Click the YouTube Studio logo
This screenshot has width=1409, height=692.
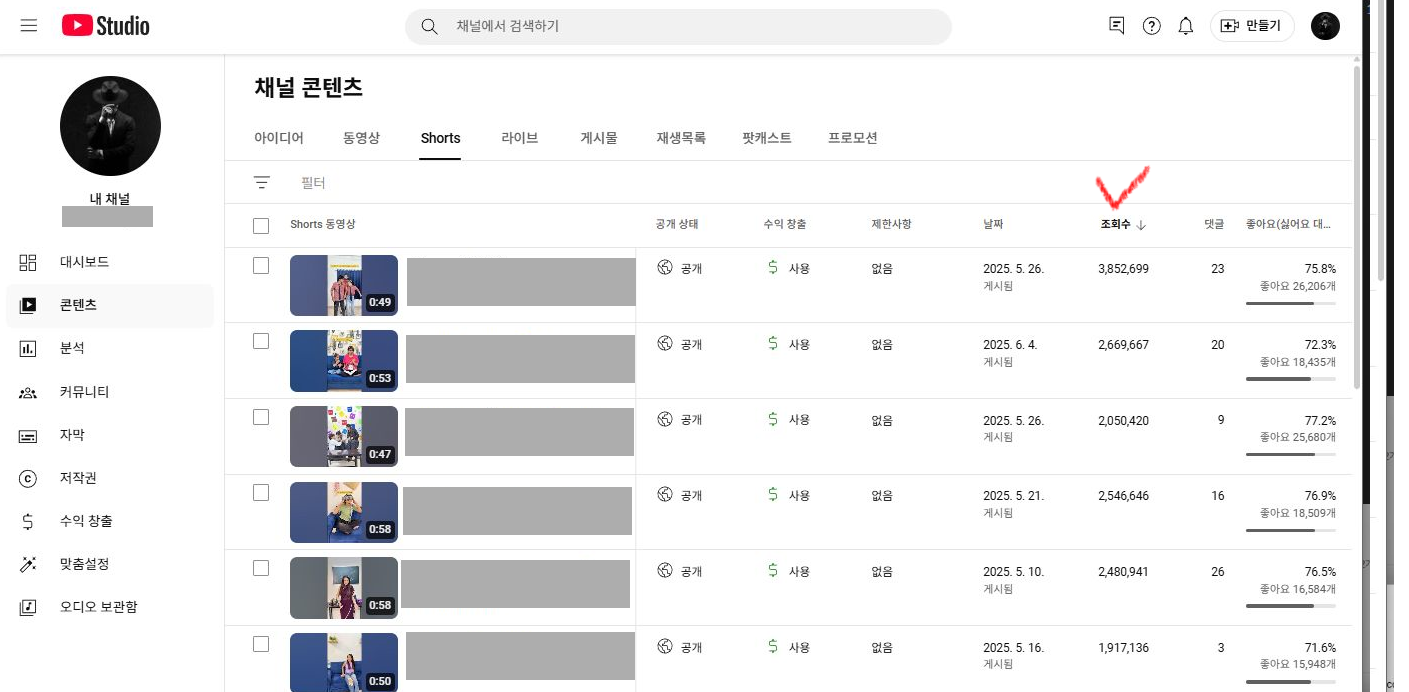[105, 26]
